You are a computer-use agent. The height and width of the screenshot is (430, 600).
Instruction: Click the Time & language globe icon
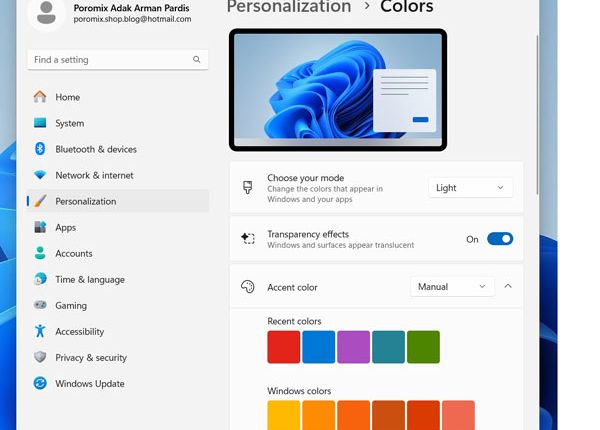point(40,279)
